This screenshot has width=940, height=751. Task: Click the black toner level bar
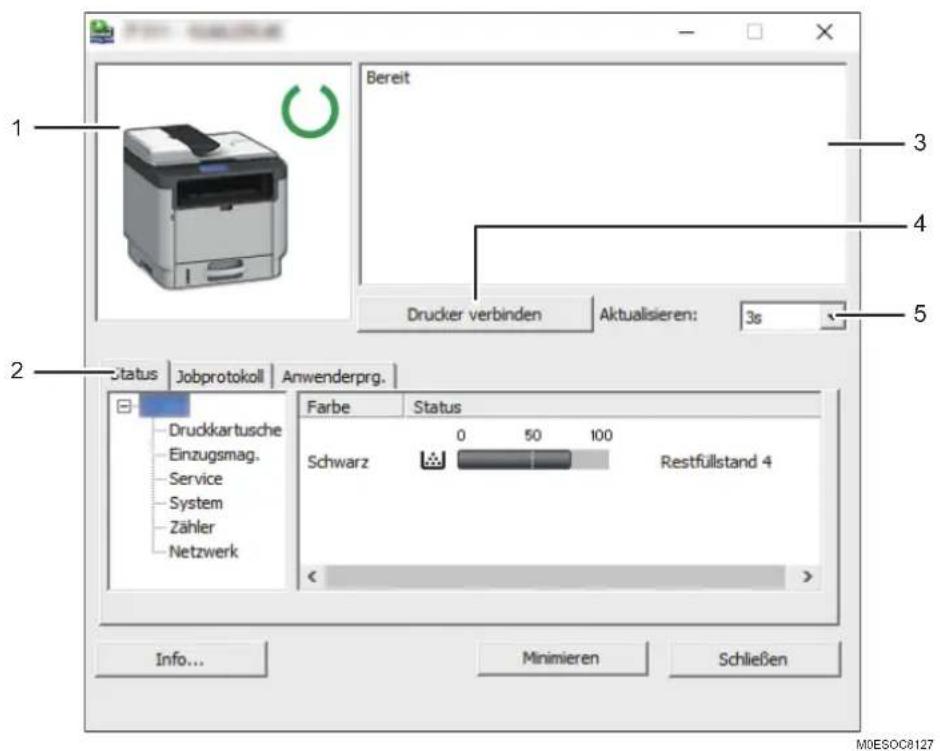[x=533, y=460]
